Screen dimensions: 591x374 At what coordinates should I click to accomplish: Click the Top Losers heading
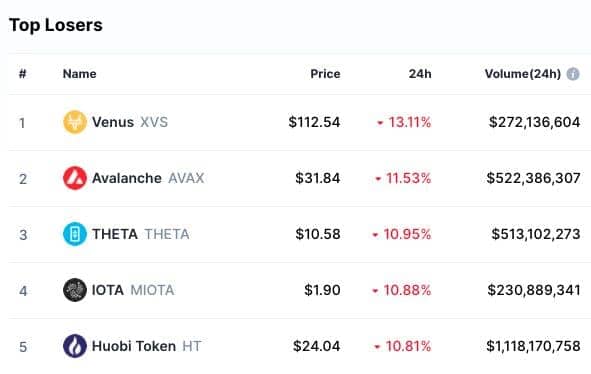pos(56,25)
